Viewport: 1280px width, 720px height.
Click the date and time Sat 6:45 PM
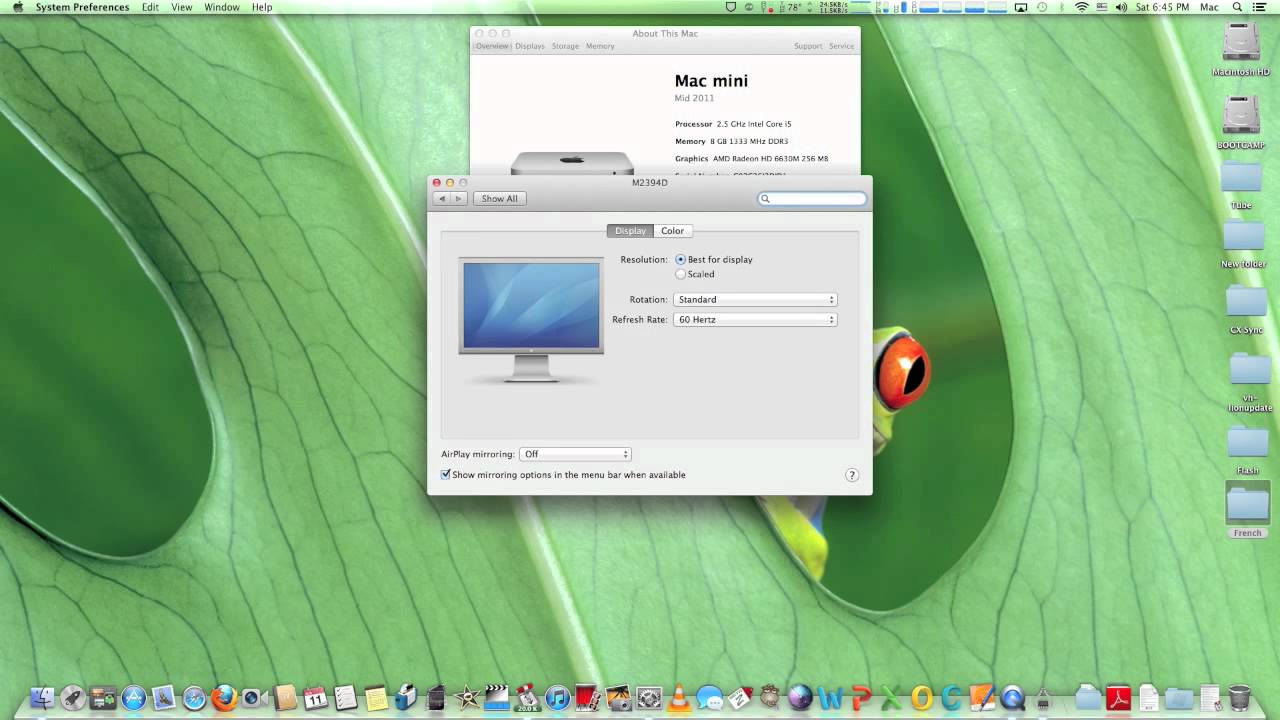pos(1162,7)
